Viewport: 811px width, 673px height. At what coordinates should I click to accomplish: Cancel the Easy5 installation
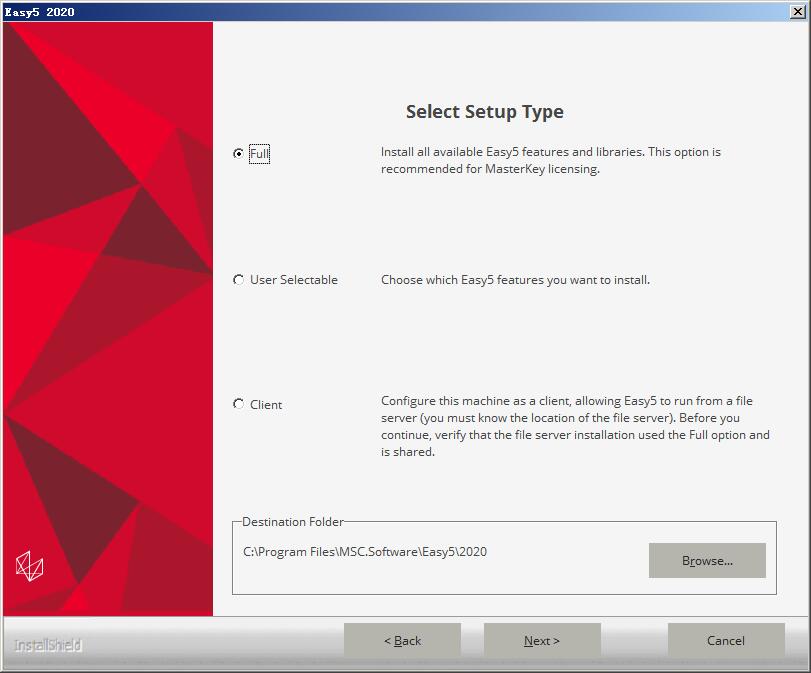(x=726, y=640)
